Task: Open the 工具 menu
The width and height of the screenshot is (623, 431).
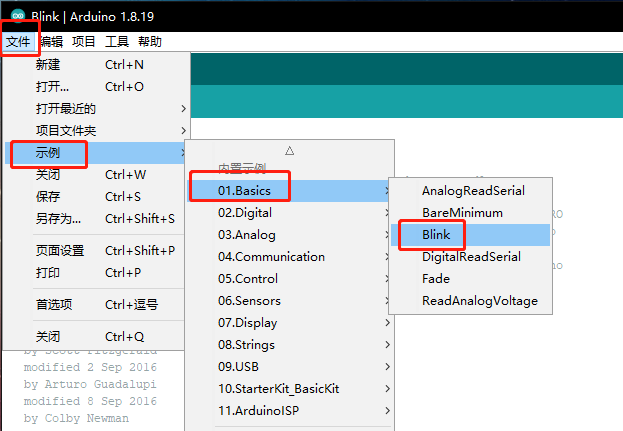Action: click(116, 41)
